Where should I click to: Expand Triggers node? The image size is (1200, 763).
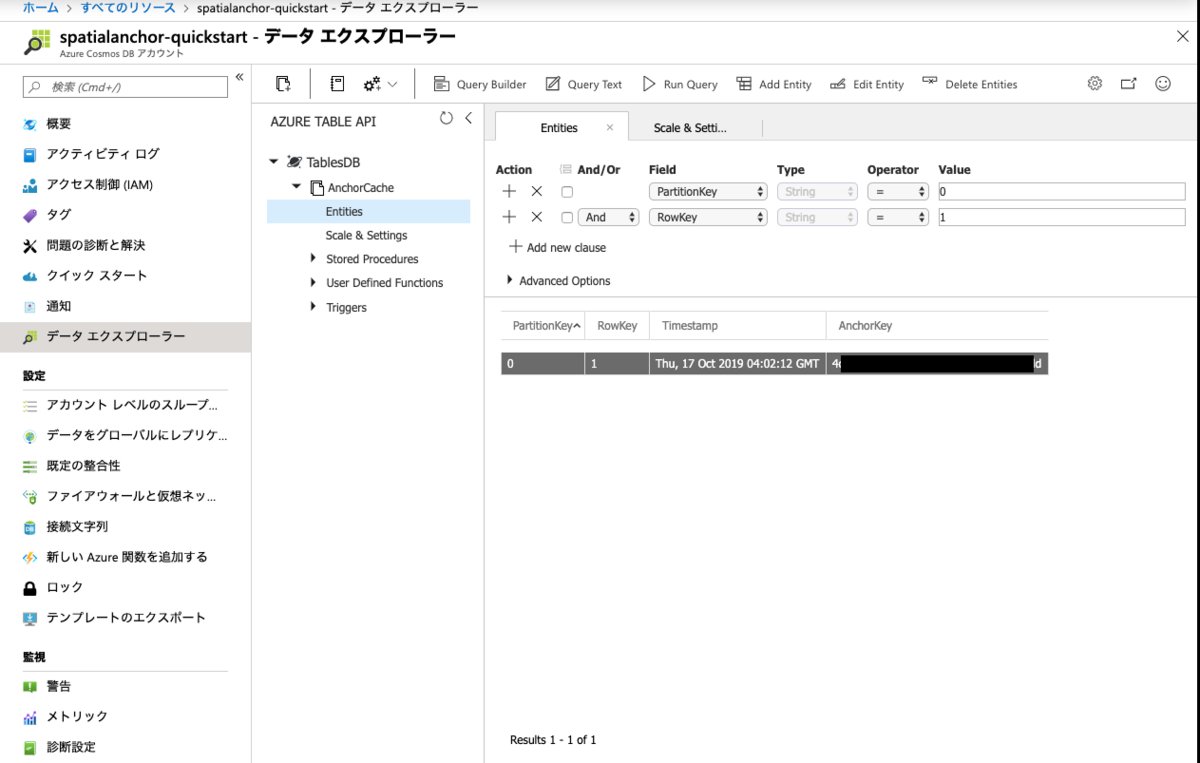314,307
